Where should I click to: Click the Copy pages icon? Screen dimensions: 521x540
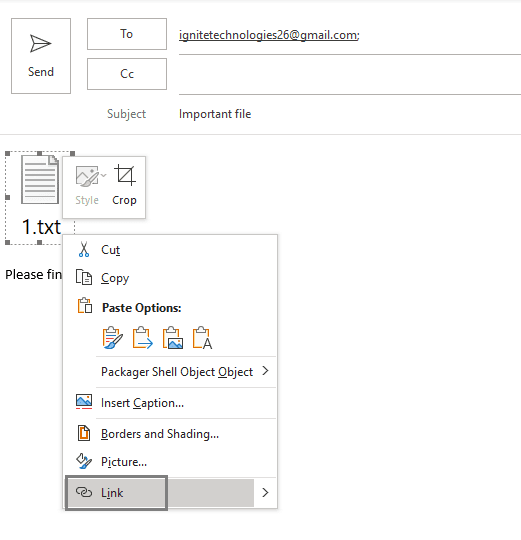pos(84,278)
